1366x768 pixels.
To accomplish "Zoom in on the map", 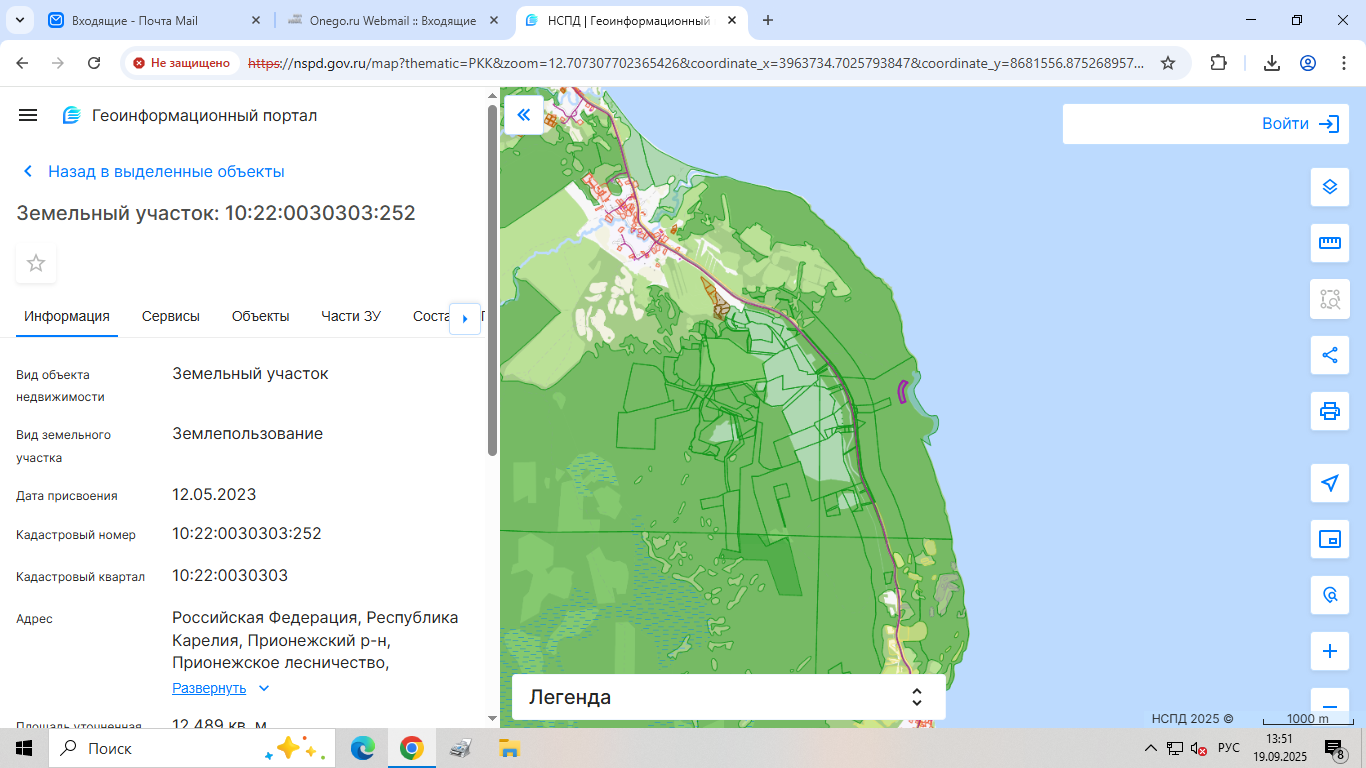I will coord(1329,652).
